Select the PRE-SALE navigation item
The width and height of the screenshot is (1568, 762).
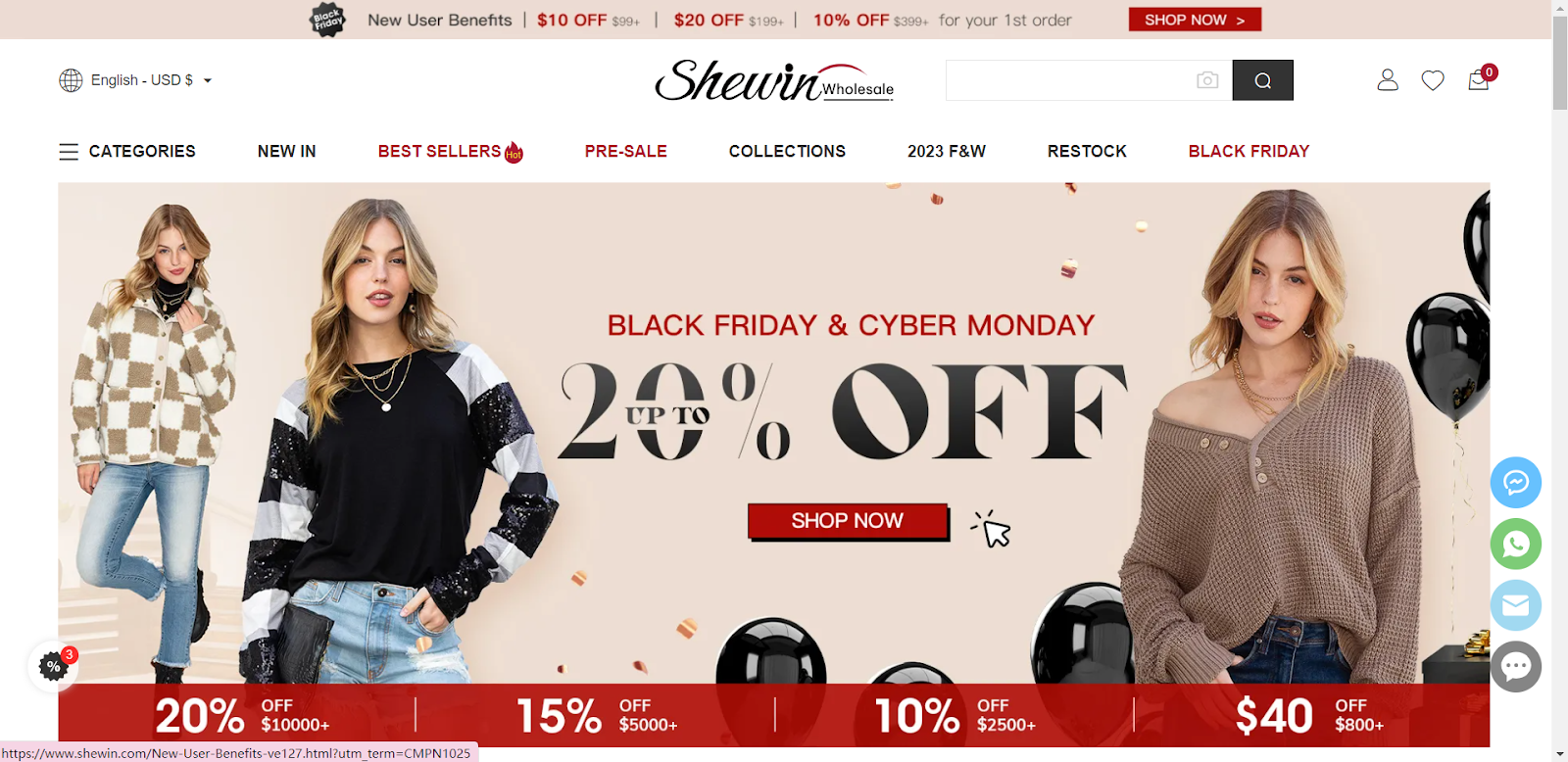click(x=625, y=151)
